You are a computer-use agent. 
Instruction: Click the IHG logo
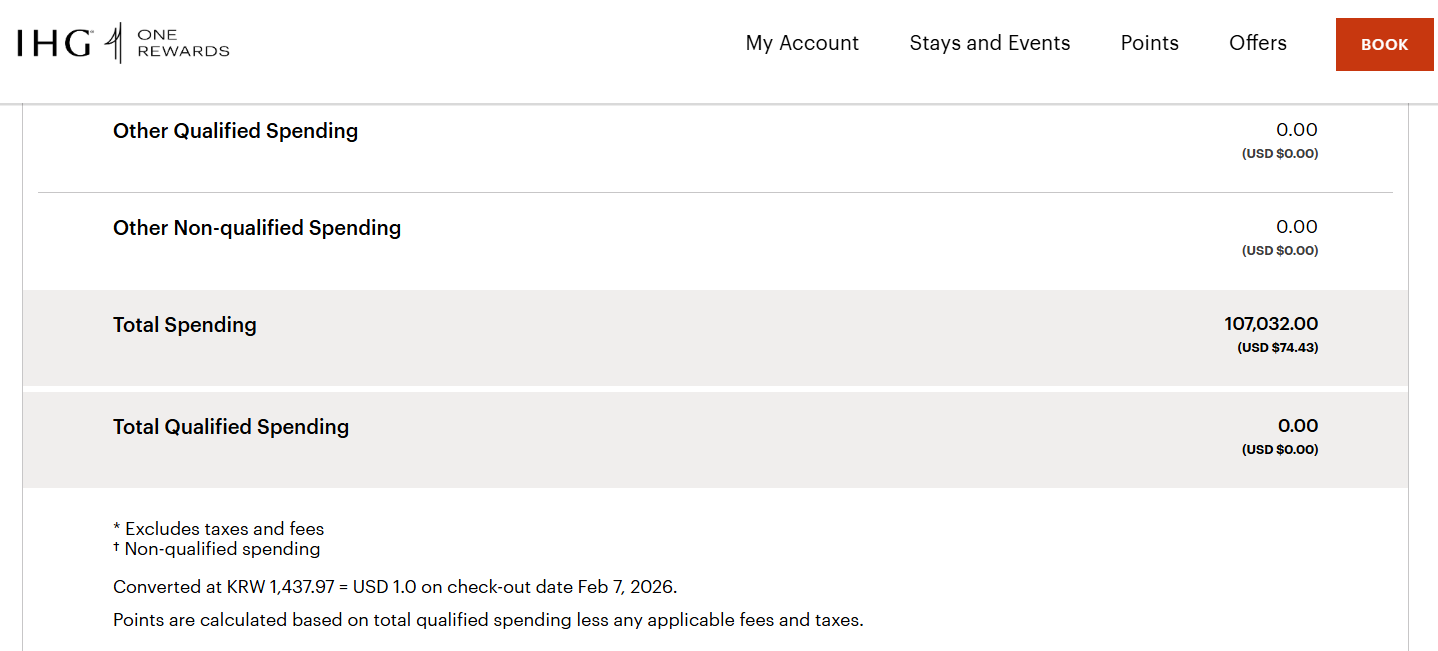click(x=55, y=43)
